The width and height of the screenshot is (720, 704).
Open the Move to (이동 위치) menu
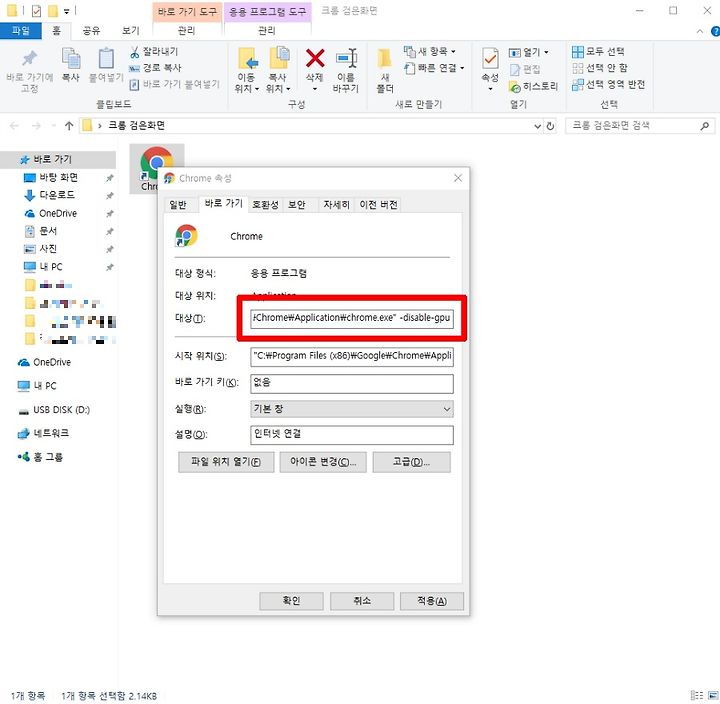click(x=247, y=70)
